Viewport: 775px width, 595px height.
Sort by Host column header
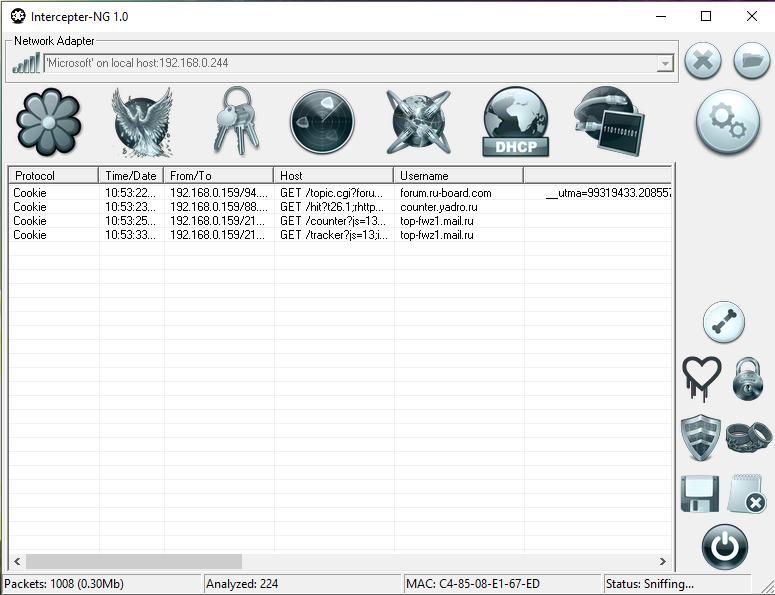(x=334, y=175)
